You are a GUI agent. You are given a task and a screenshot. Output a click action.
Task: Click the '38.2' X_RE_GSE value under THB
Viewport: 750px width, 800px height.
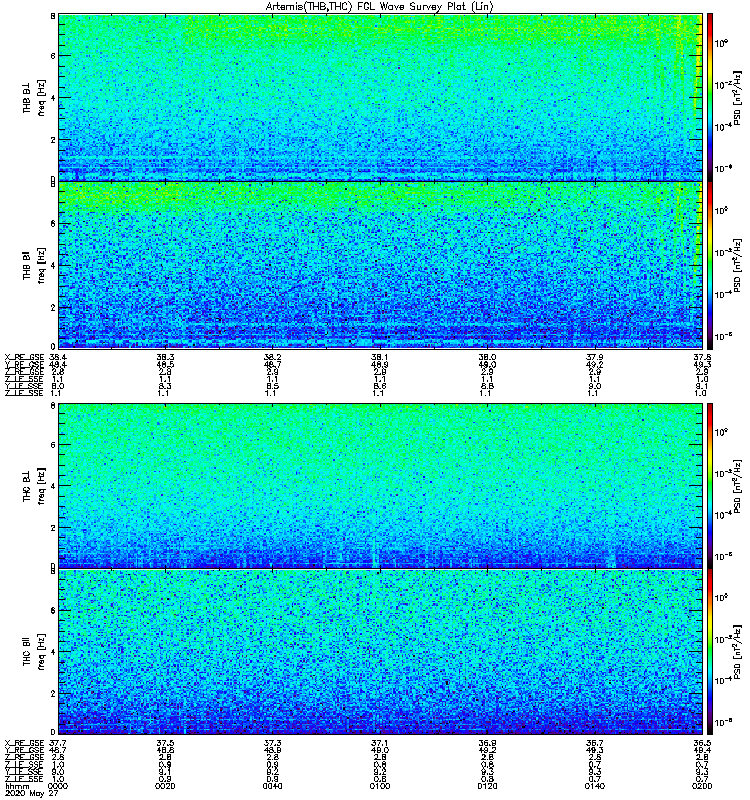[272, 357]
